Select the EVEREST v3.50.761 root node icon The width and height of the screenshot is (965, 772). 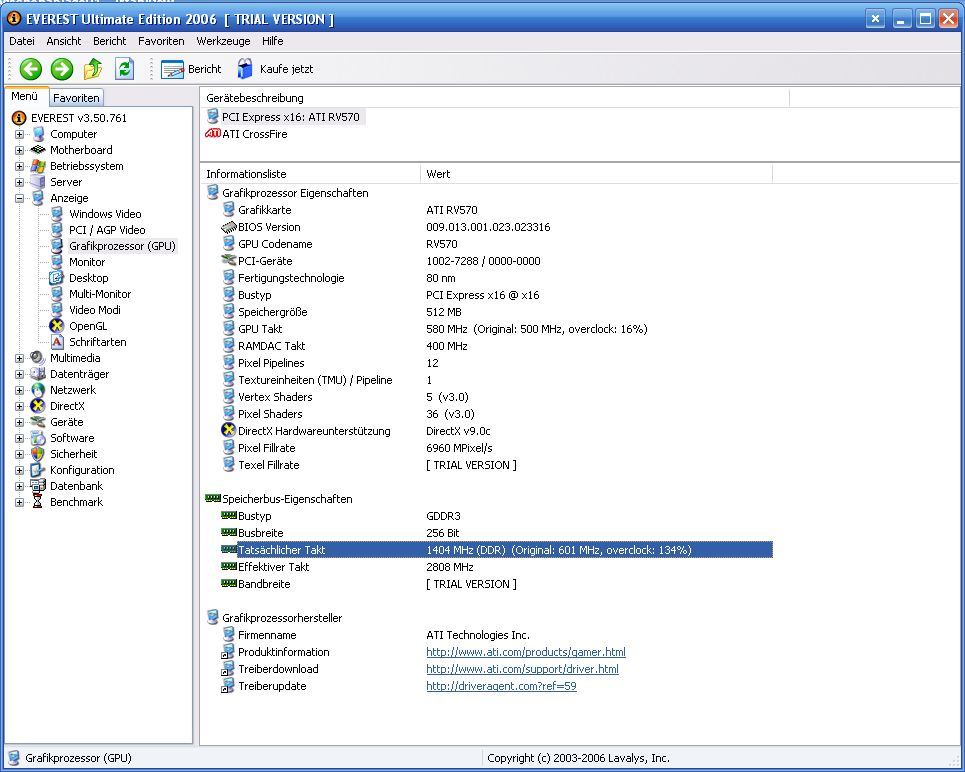pyautogui.click(x=19, y=118)
